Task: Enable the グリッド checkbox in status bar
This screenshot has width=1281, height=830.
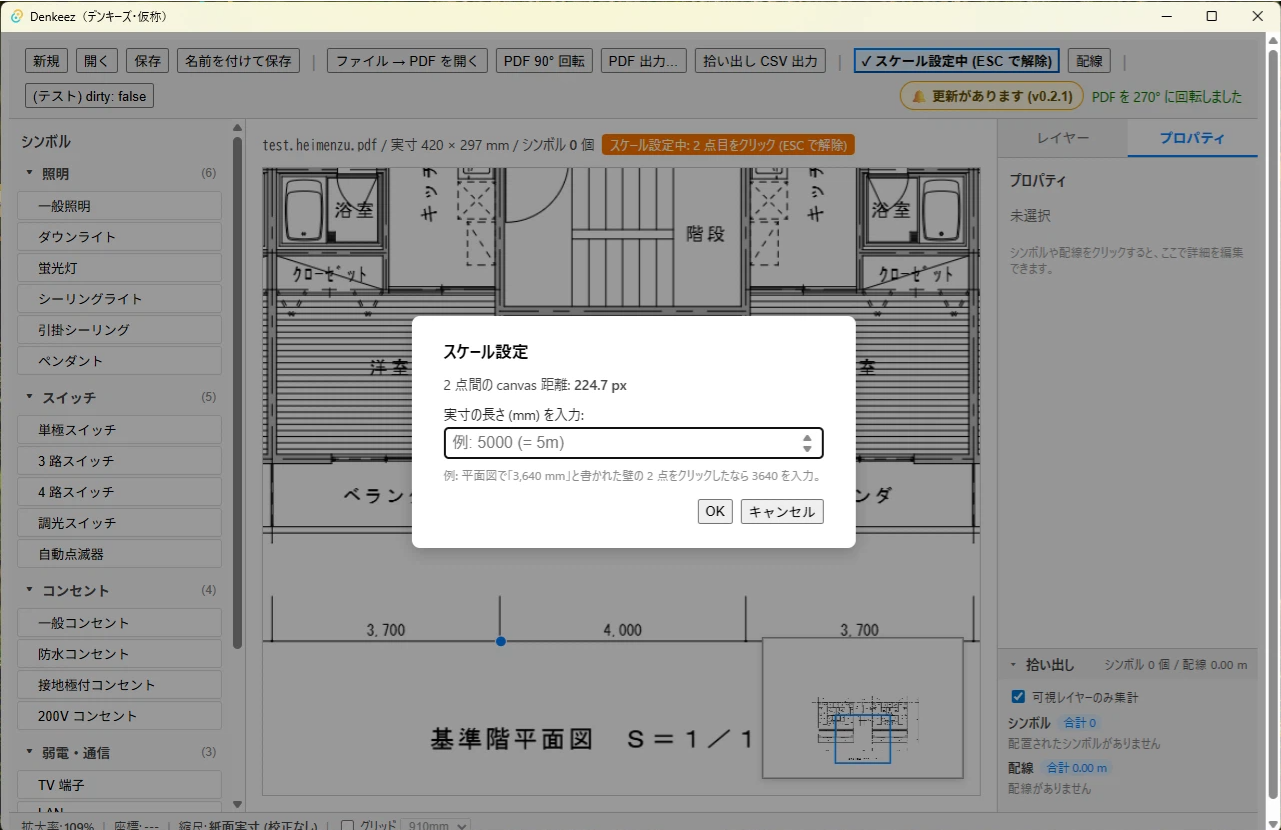Action: (348, 825)
